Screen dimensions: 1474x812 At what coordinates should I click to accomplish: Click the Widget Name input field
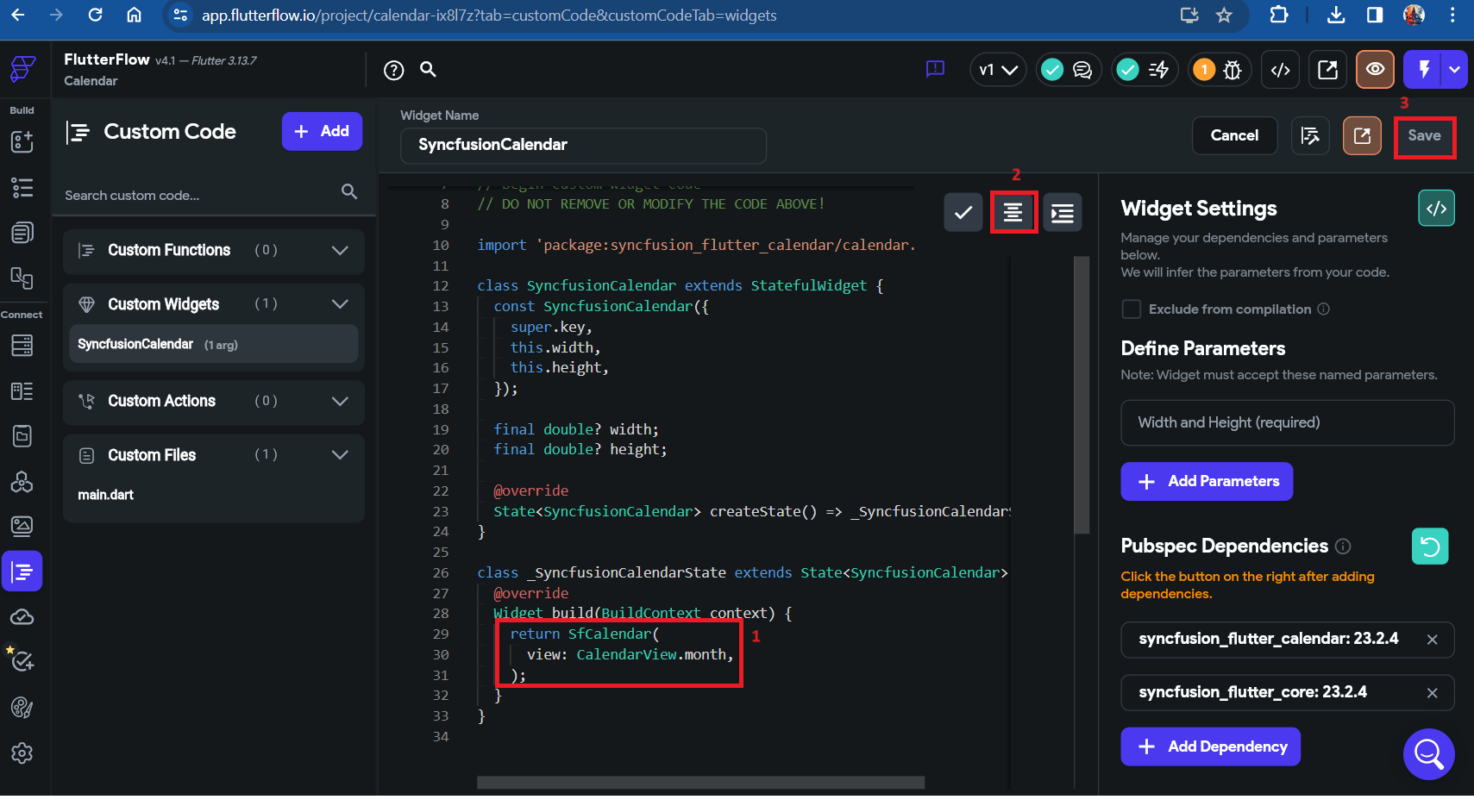click(x=583, y=145)
